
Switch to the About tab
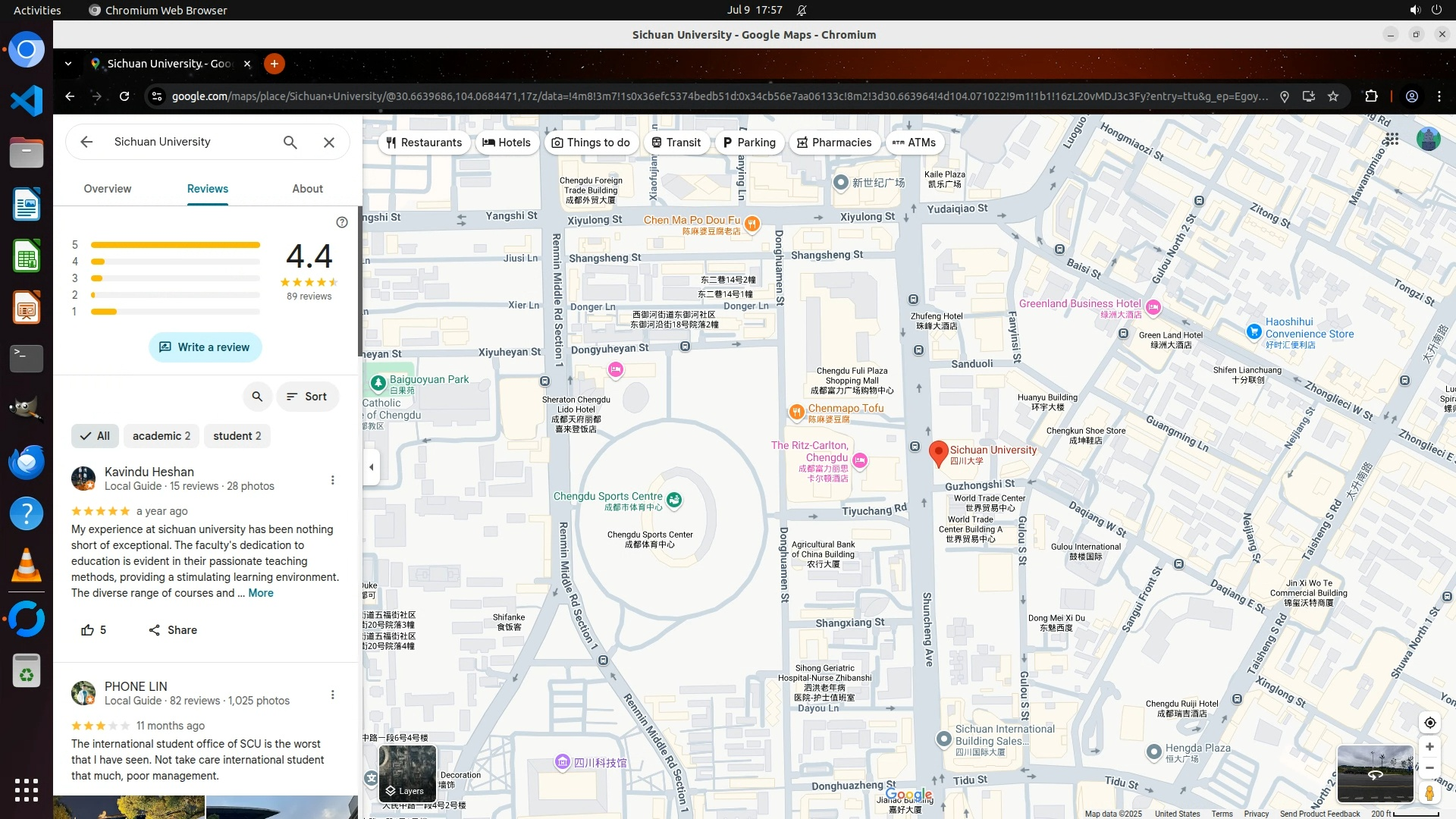click(307, 189)
